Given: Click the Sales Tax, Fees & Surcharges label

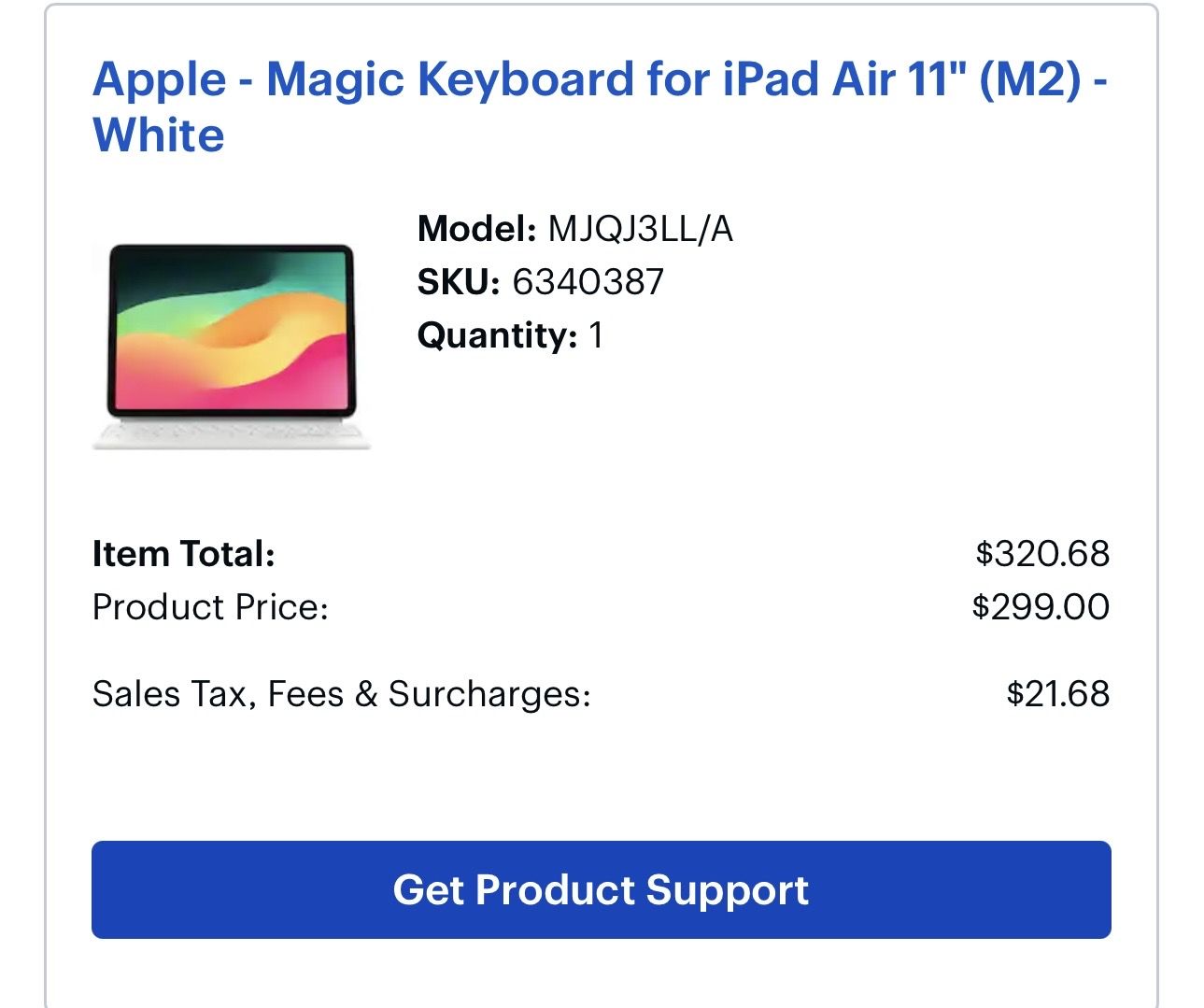Looking at the screenshot, I should (x=341, y=694).
